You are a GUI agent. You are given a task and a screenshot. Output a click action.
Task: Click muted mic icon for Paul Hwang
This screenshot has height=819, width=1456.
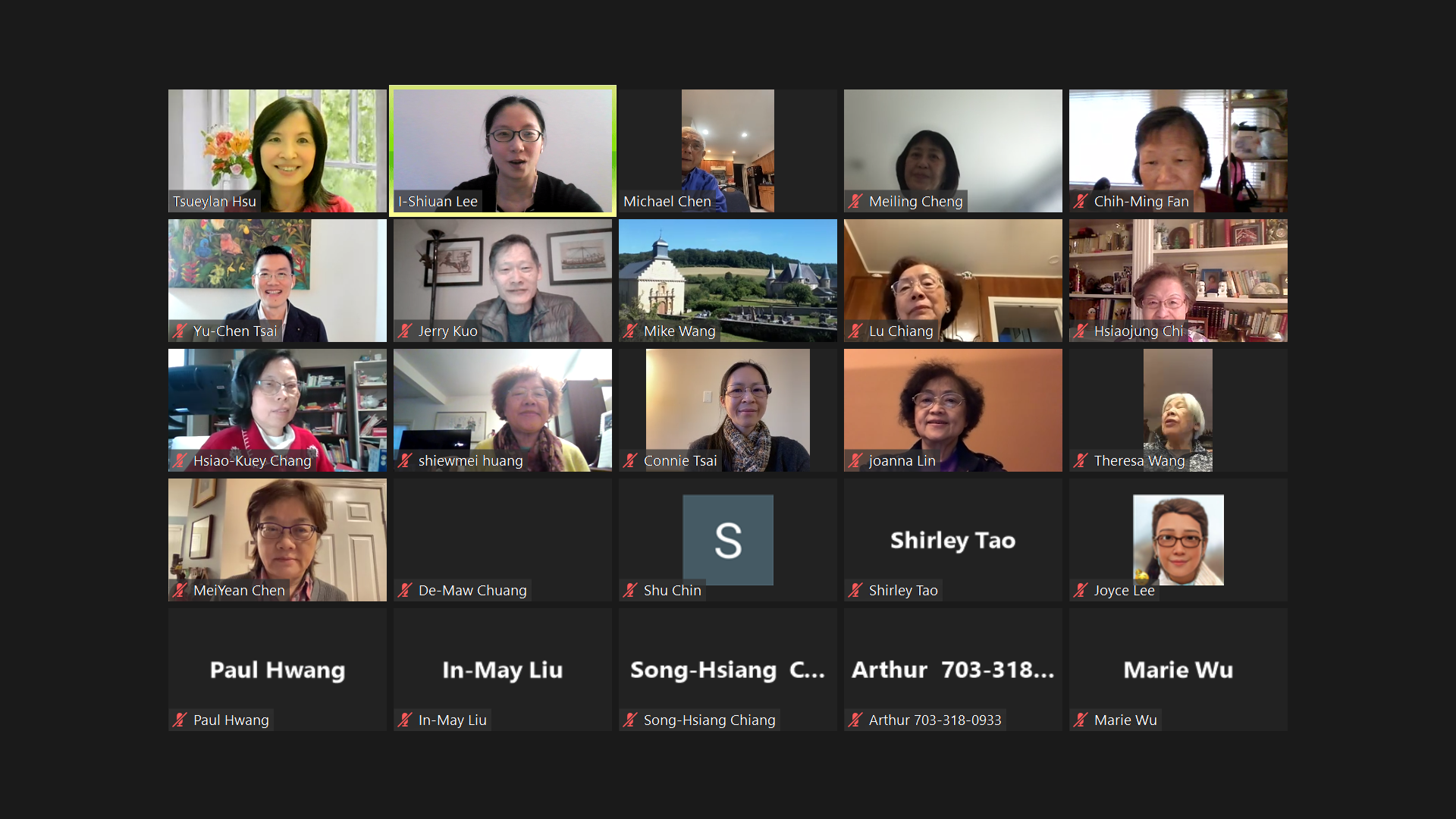[x=180, y=720]
